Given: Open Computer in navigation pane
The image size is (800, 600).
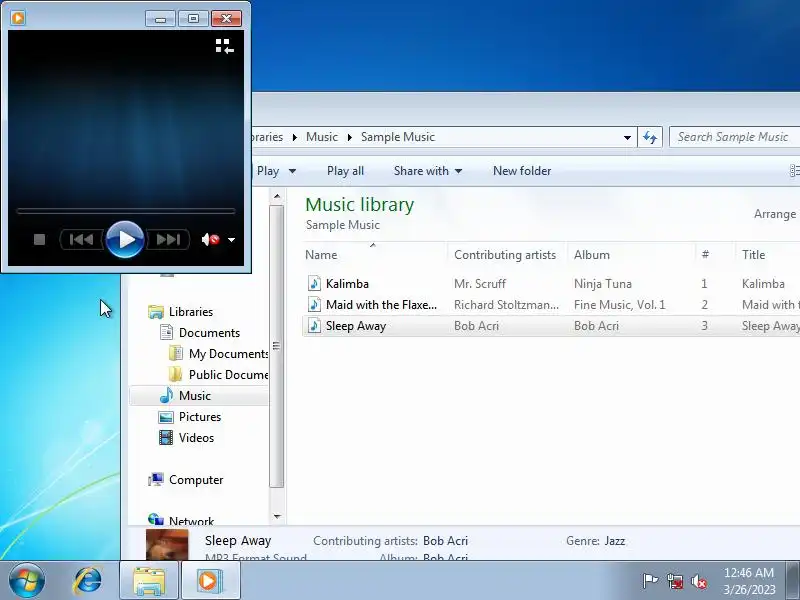Looking at the screenshot, I should (x=196, y=480).
